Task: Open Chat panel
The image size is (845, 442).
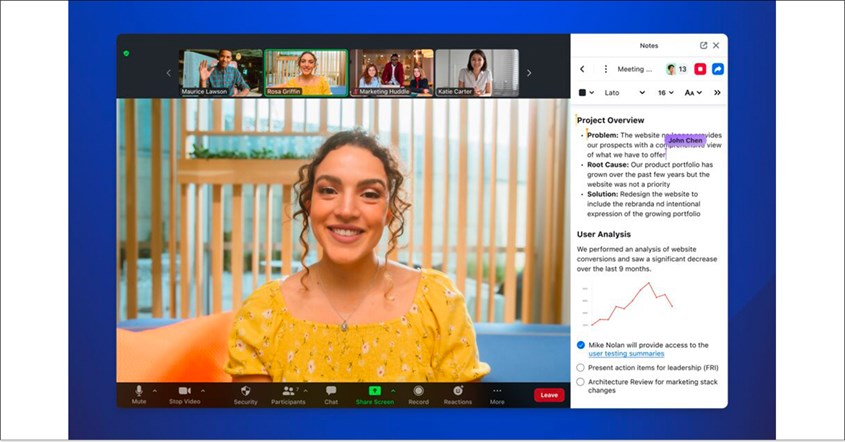Action: click(x=331, y=395)
